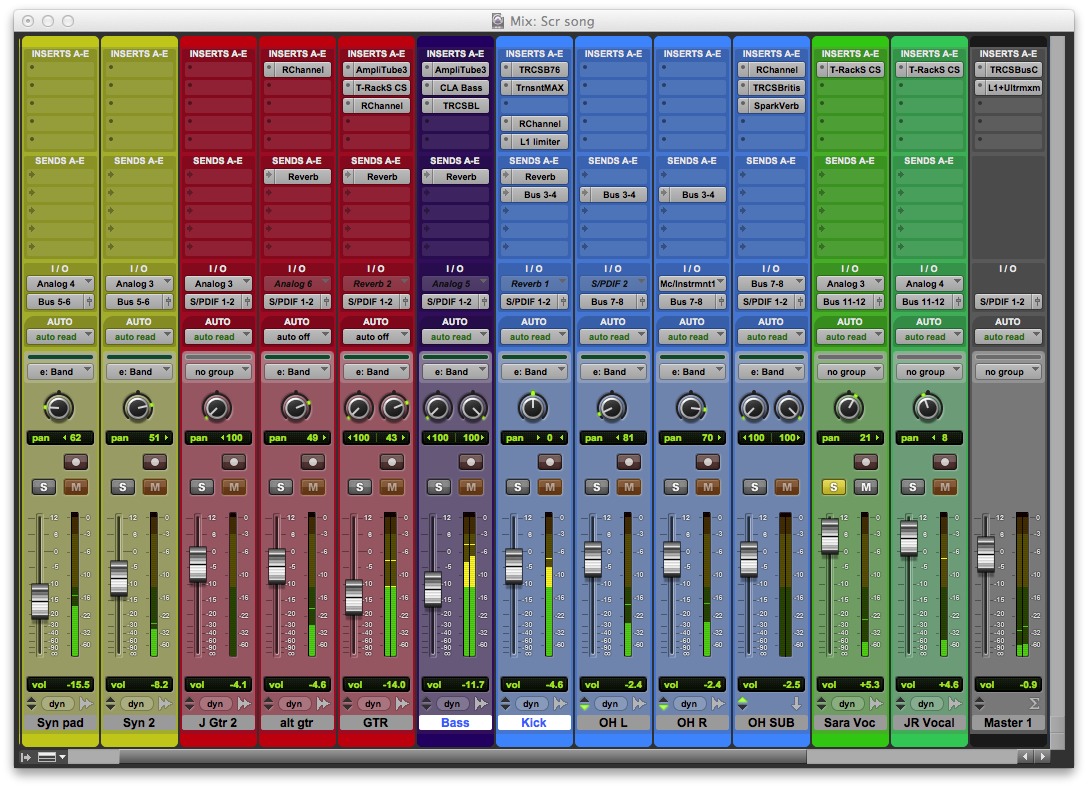This screenshot has width=1088, height=788.
Task: Click the track type icon on OH L
Action: 585,704
